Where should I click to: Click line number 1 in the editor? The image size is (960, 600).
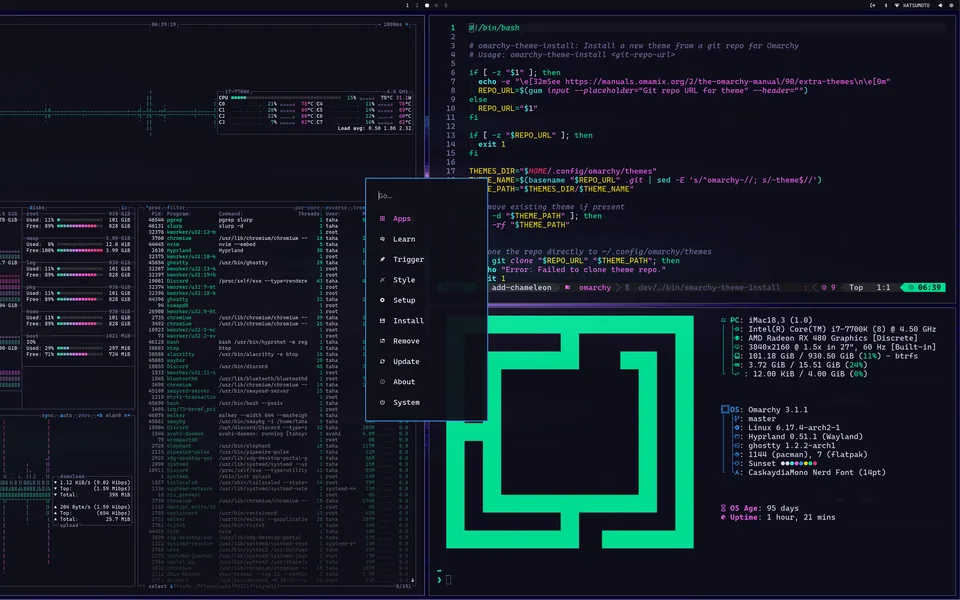tap(453, 28)
